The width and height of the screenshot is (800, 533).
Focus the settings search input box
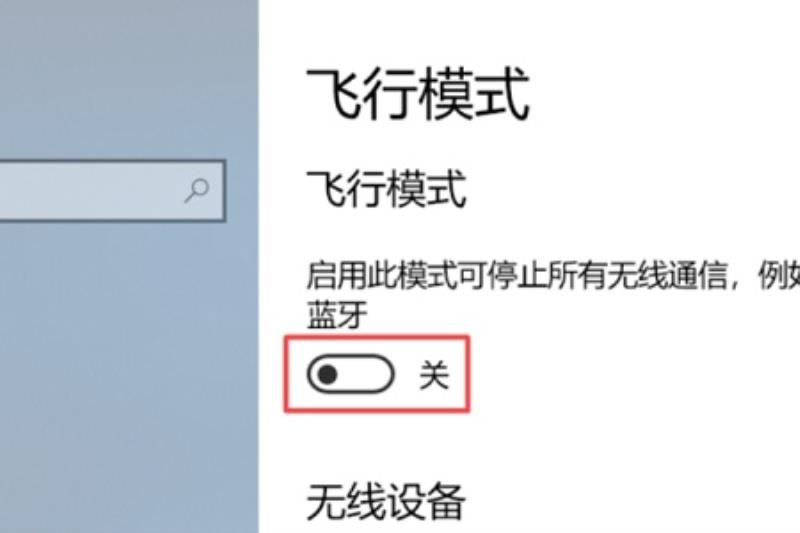point(112,191)
